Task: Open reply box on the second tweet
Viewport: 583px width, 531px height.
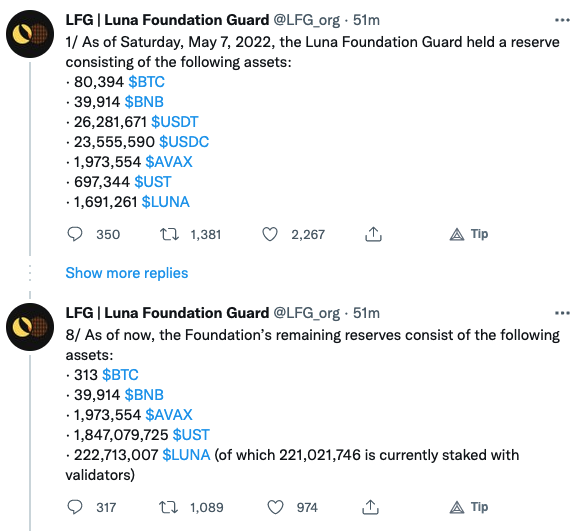Action: (x=75, y=507)
